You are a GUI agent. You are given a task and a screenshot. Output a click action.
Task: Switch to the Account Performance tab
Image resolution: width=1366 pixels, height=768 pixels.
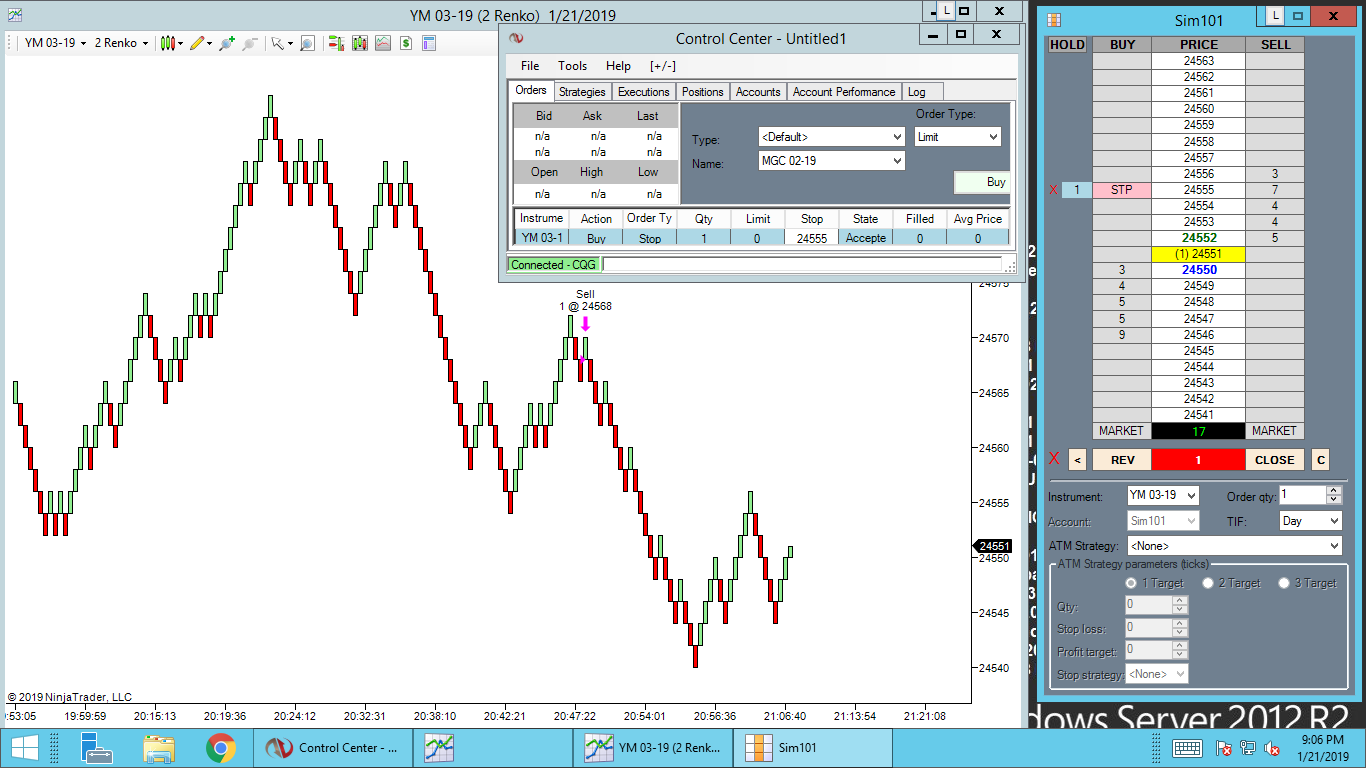click(844, 92)
